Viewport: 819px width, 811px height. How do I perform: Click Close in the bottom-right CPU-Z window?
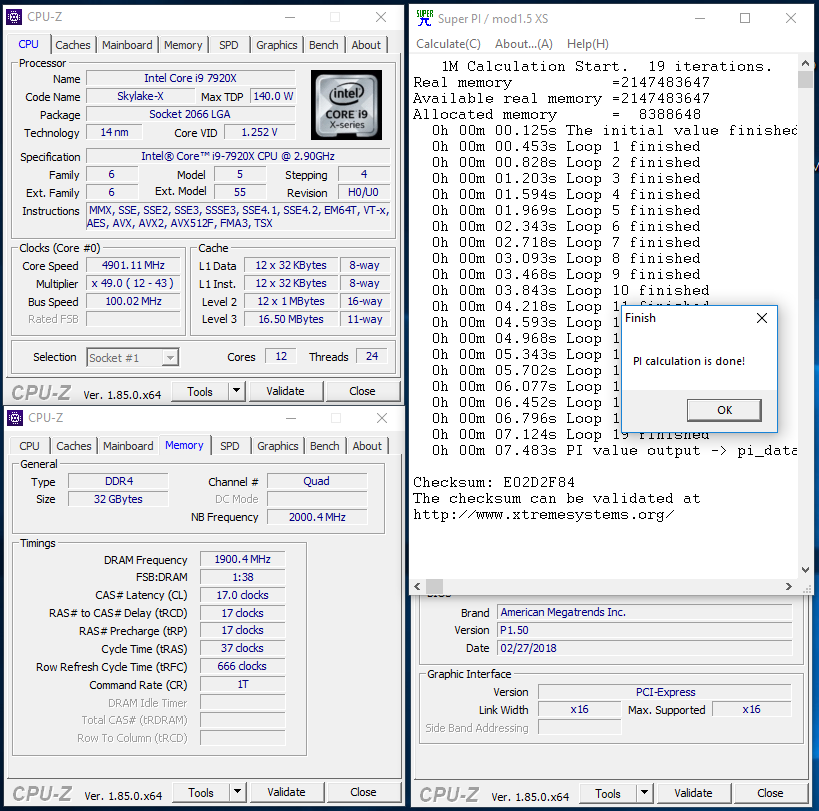770,793
